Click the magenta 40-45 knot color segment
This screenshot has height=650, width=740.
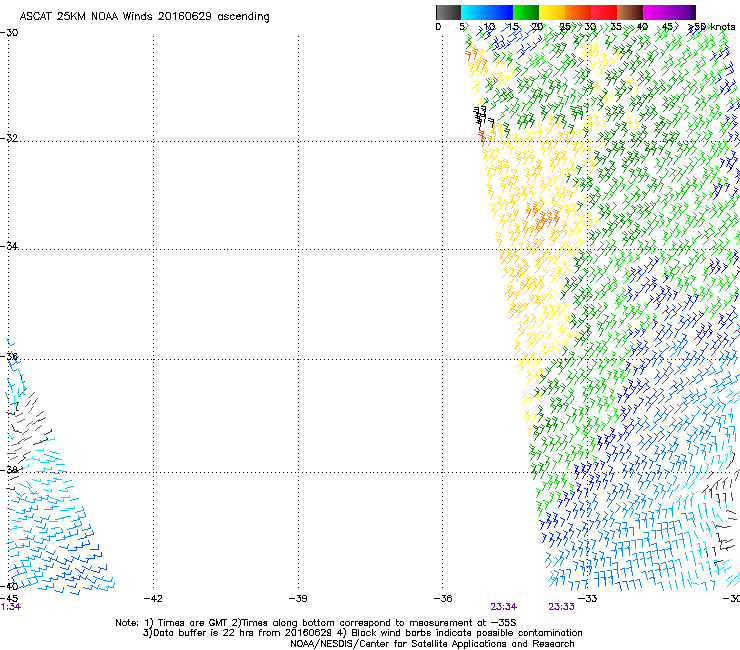tap(656, 12)
